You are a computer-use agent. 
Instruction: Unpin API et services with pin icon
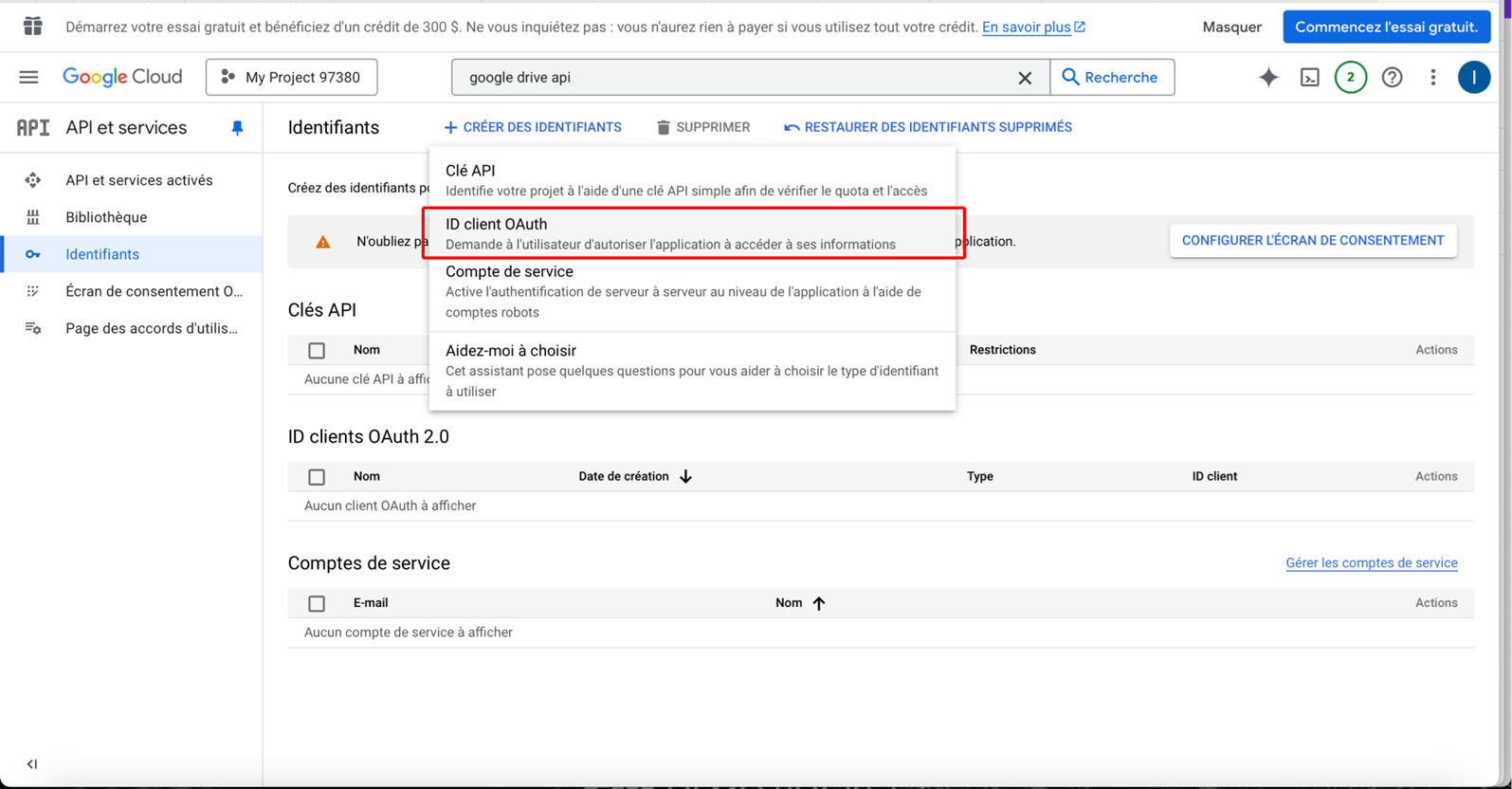237,128
